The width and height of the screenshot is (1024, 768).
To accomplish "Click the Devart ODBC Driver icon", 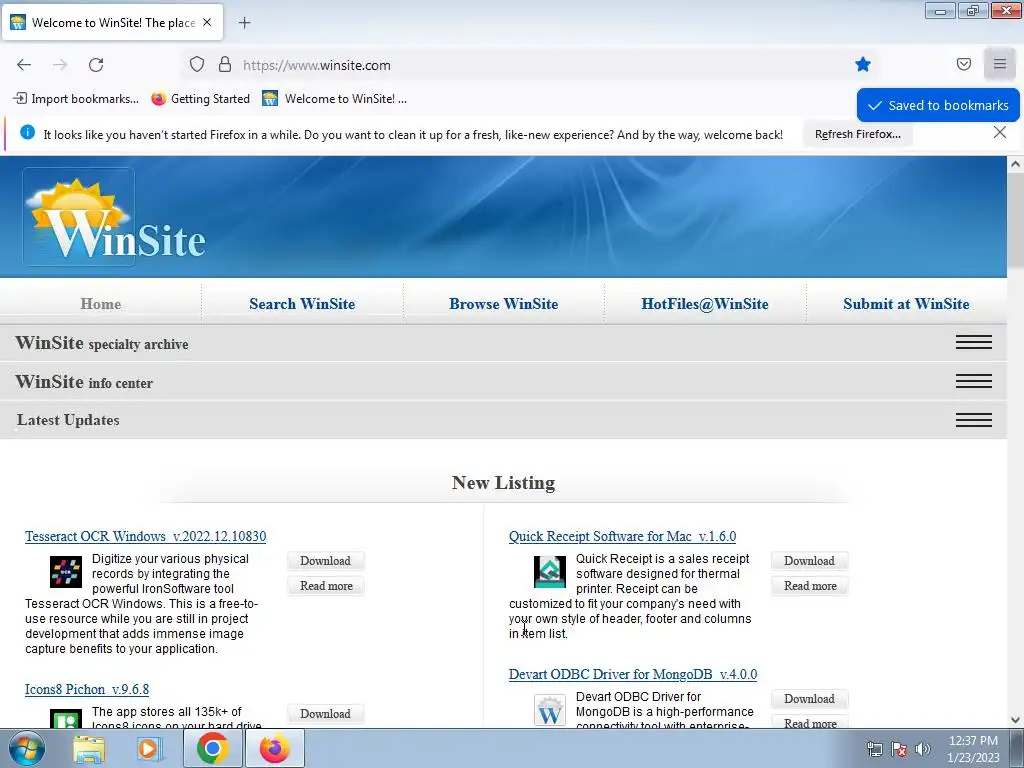I will click(x=550, y=711).
